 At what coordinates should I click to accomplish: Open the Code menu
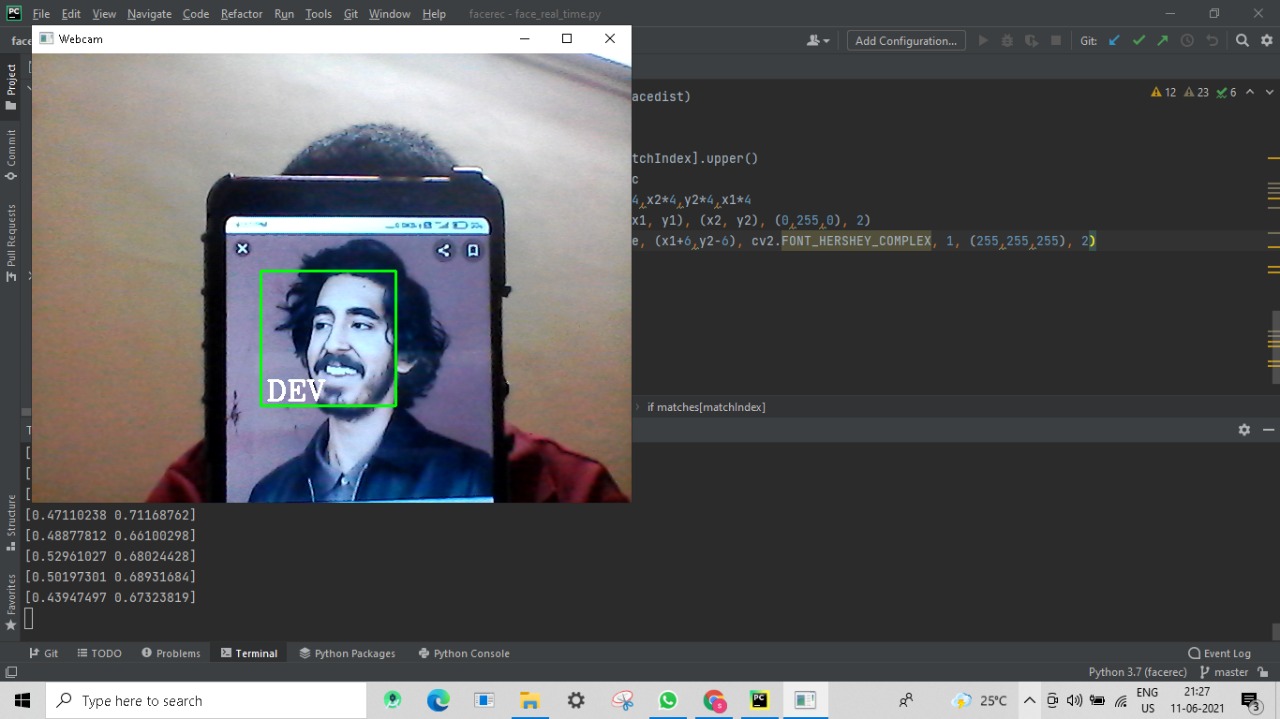196,14
